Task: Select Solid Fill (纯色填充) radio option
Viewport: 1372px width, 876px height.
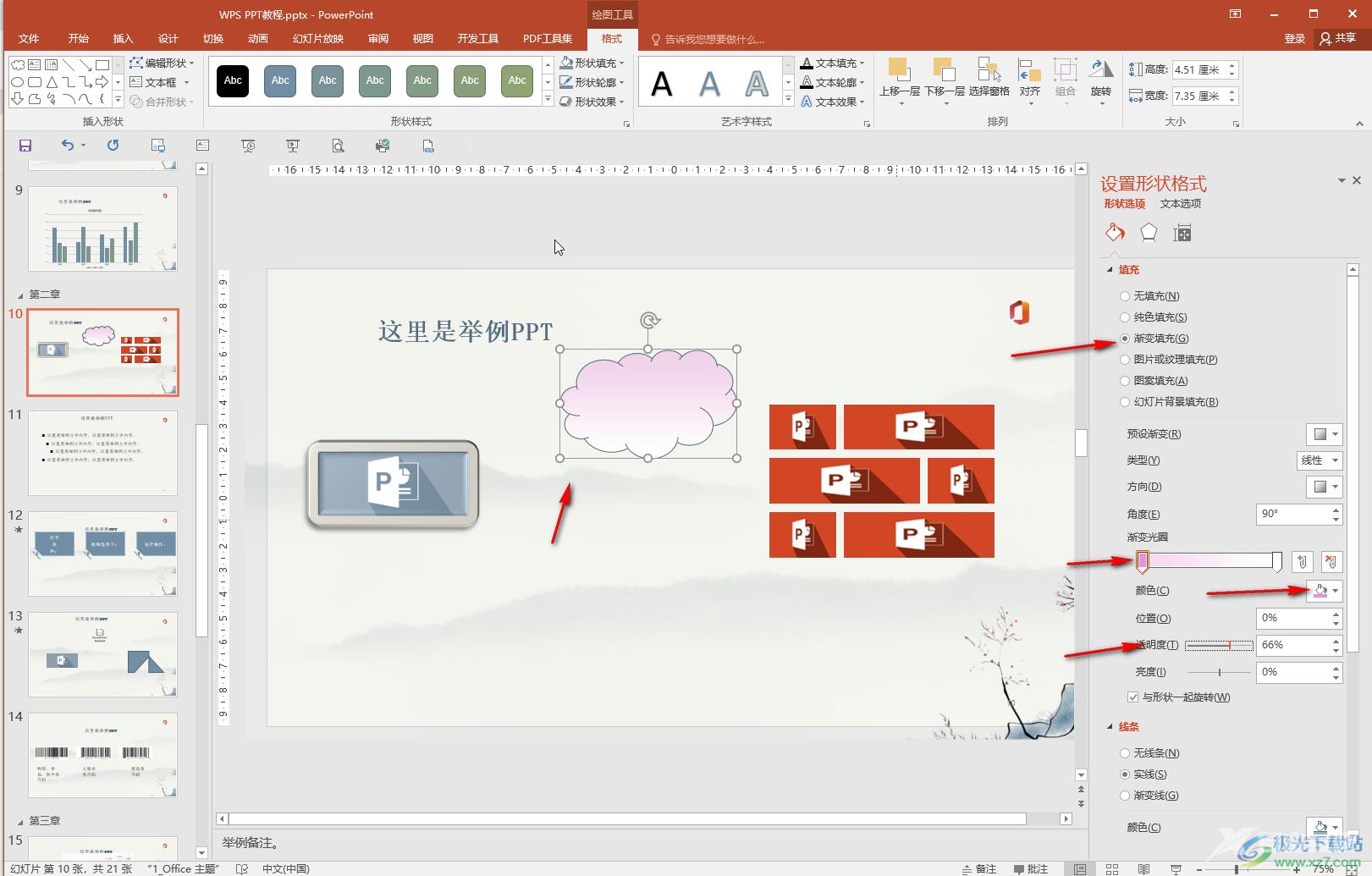Action: click(1125, 317)
